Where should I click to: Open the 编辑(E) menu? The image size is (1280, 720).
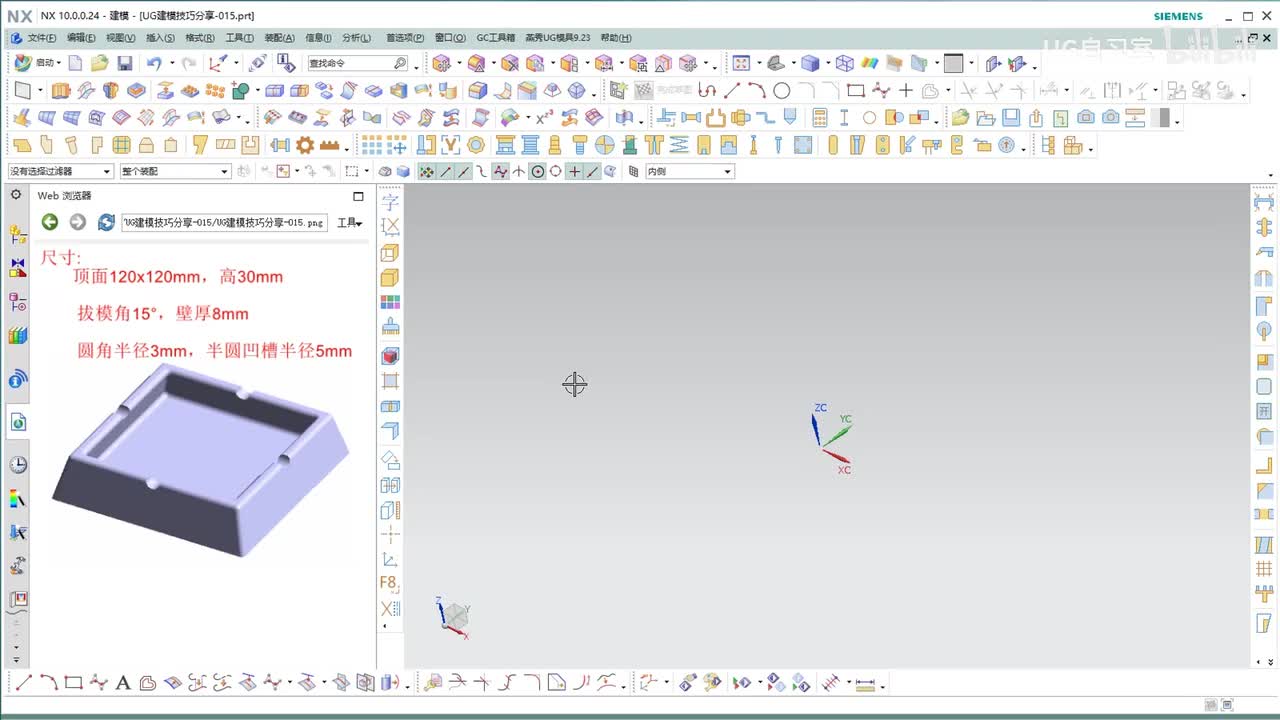pos(81,38)
